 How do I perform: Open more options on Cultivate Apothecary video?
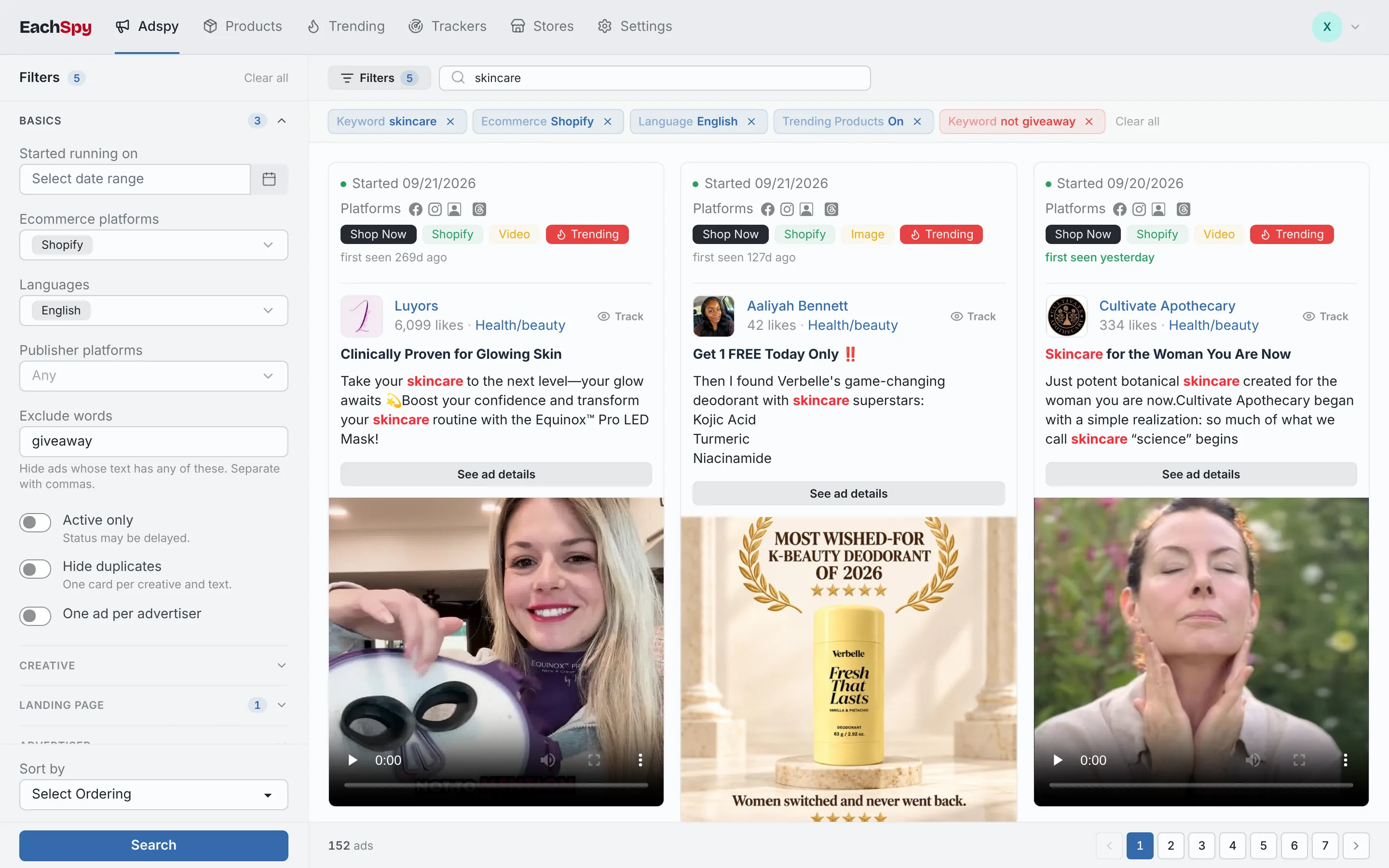[x=1346, y=760]
